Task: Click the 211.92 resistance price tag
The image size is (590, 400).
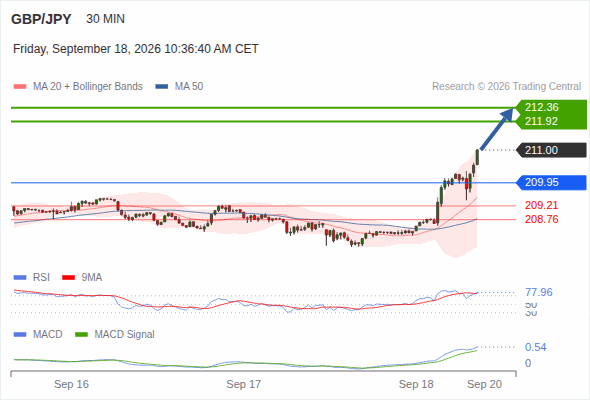Action: 542,121
